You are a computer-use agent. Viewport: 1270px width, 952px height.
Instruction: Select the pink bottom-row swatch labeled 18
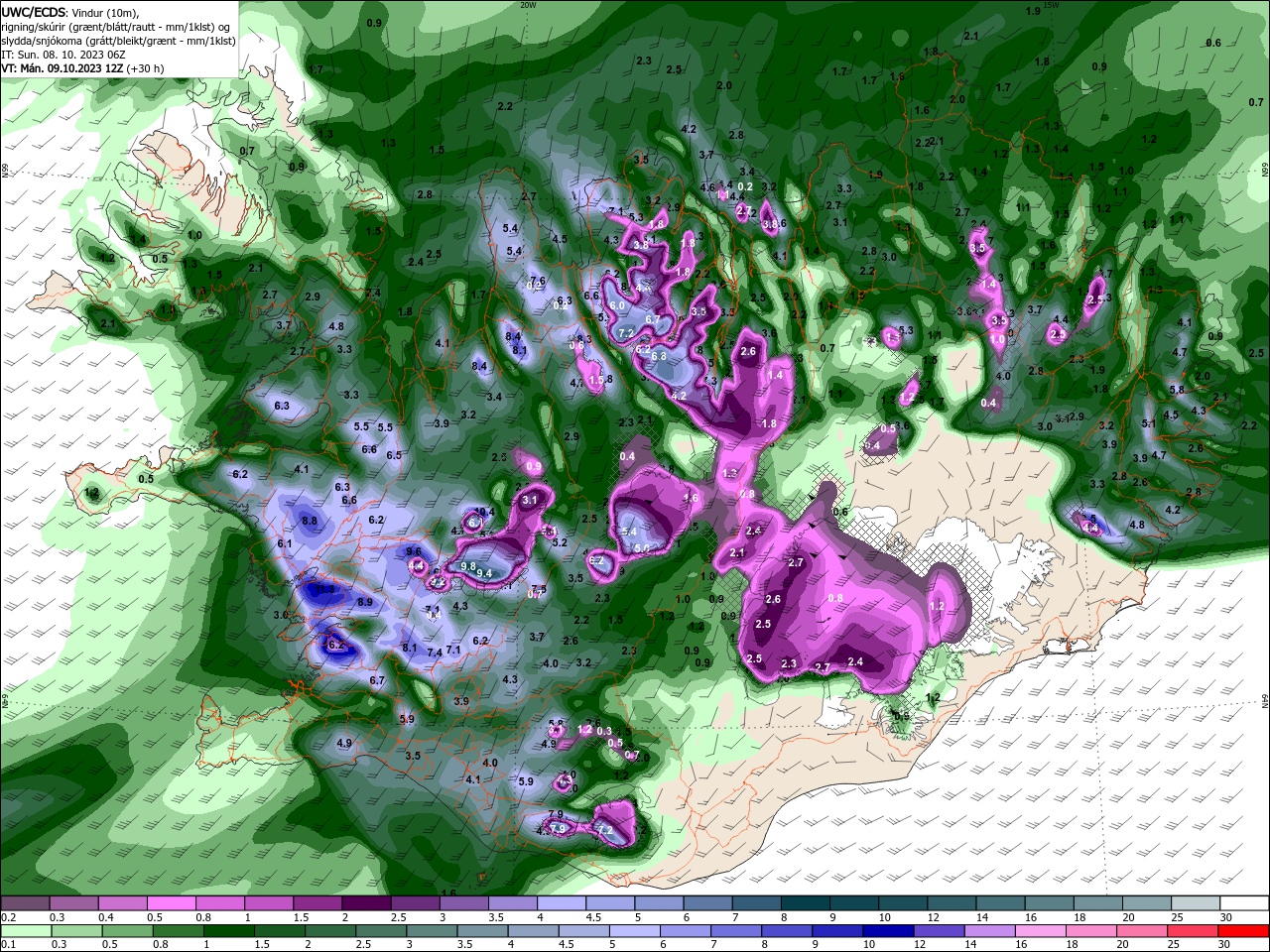1092,931
